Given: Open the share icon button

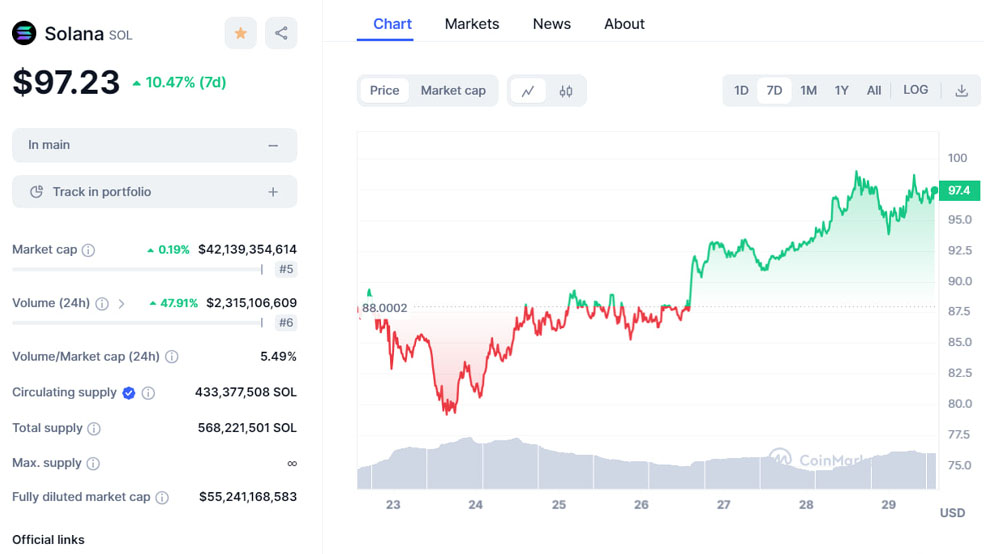Looking at the screenshot, I should (x=281, y=33).
